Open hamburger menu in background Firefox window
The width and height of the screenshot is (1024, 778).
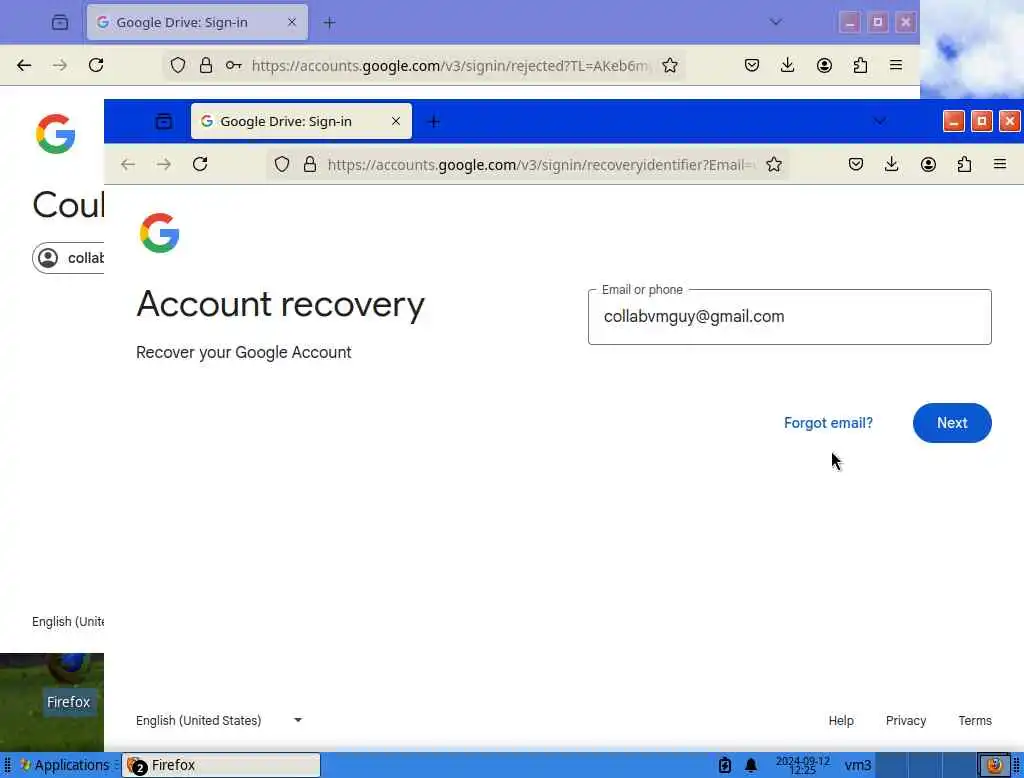click(x=895, y=65)
